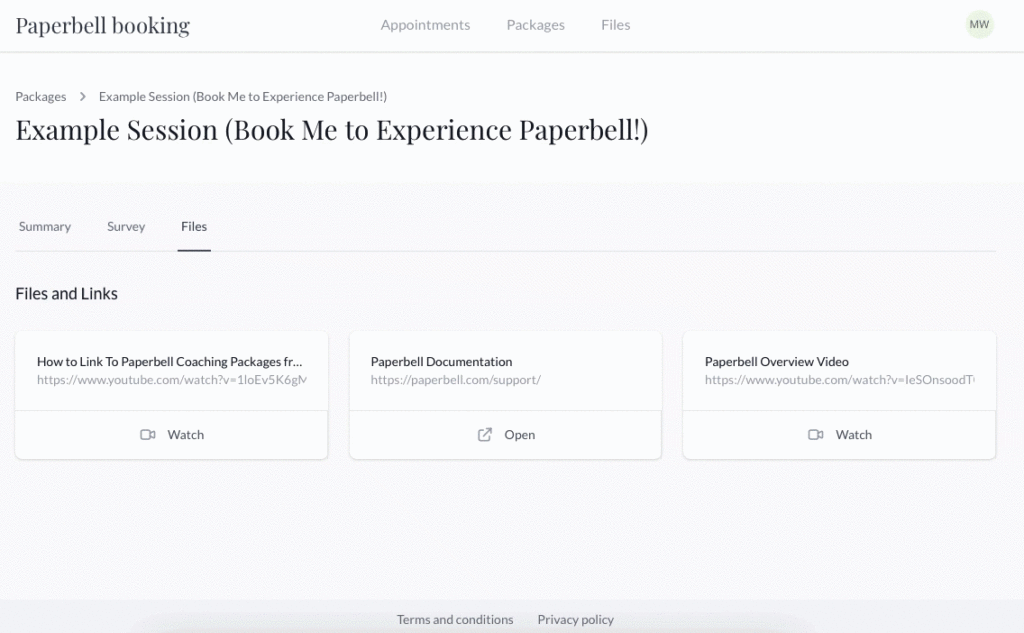Viewport: 1024px width, 633px height.
Task: Select the Files tab under the session title
Action: (x=194, y=227)
